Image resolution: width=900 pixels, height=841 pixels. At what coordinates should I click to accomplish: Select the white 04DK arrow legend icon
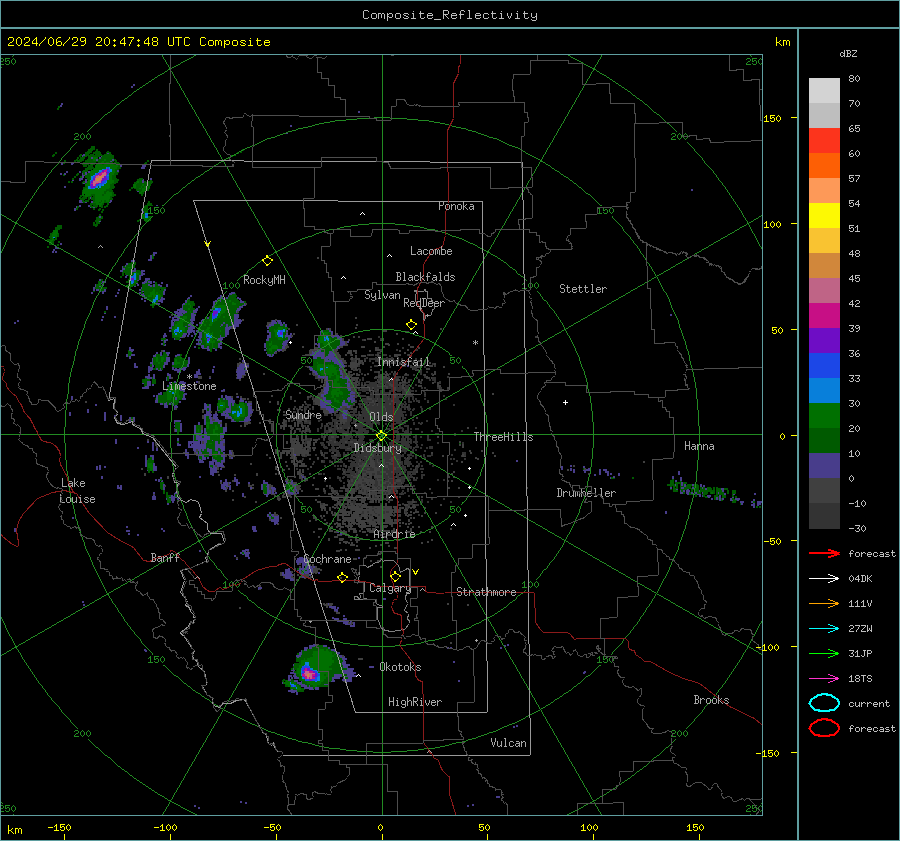point(824,579)
